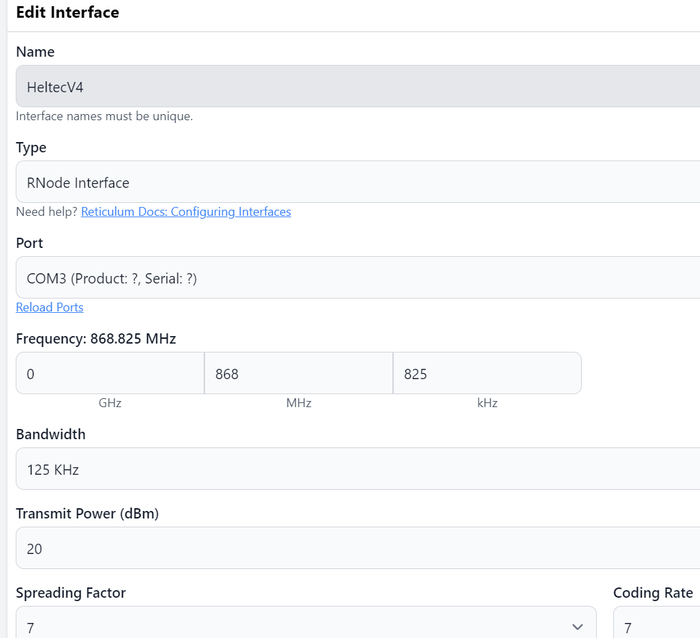The width and height of the screenshot is (700, 638).
Task: Click the Frequency: 868.825 MHz label
Action: [x=96, y=339]
